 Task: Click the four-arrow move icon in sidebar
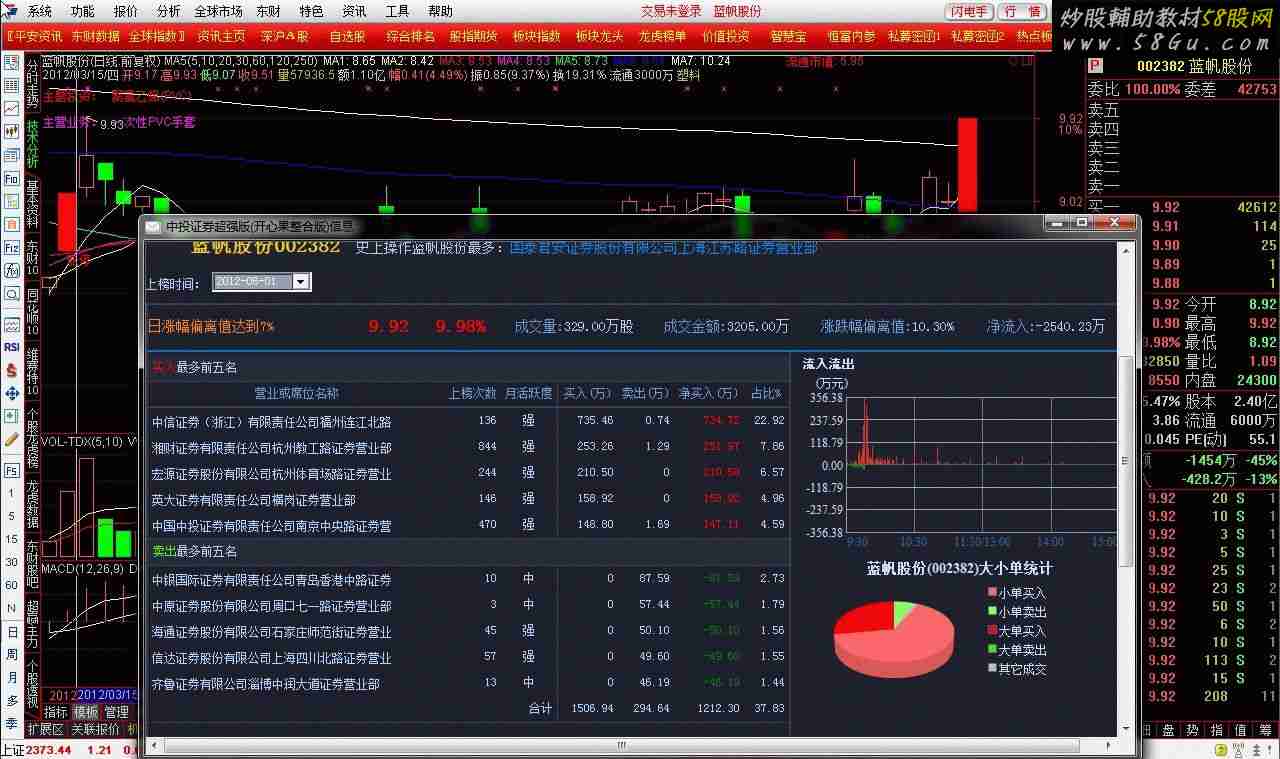pos(12,393)
